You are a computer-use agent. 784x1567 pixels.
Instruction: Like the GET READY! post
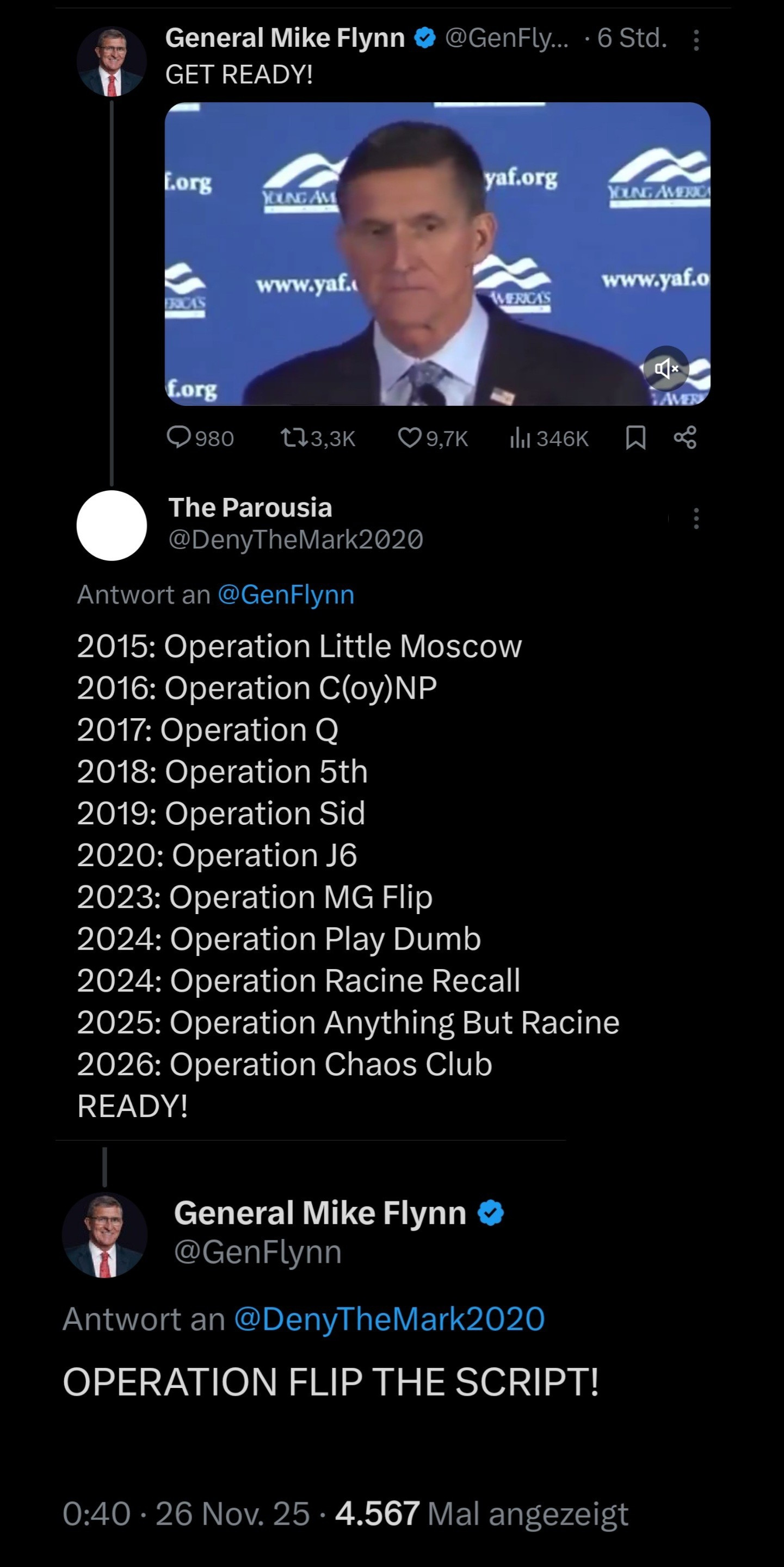(x=409, y=438)
